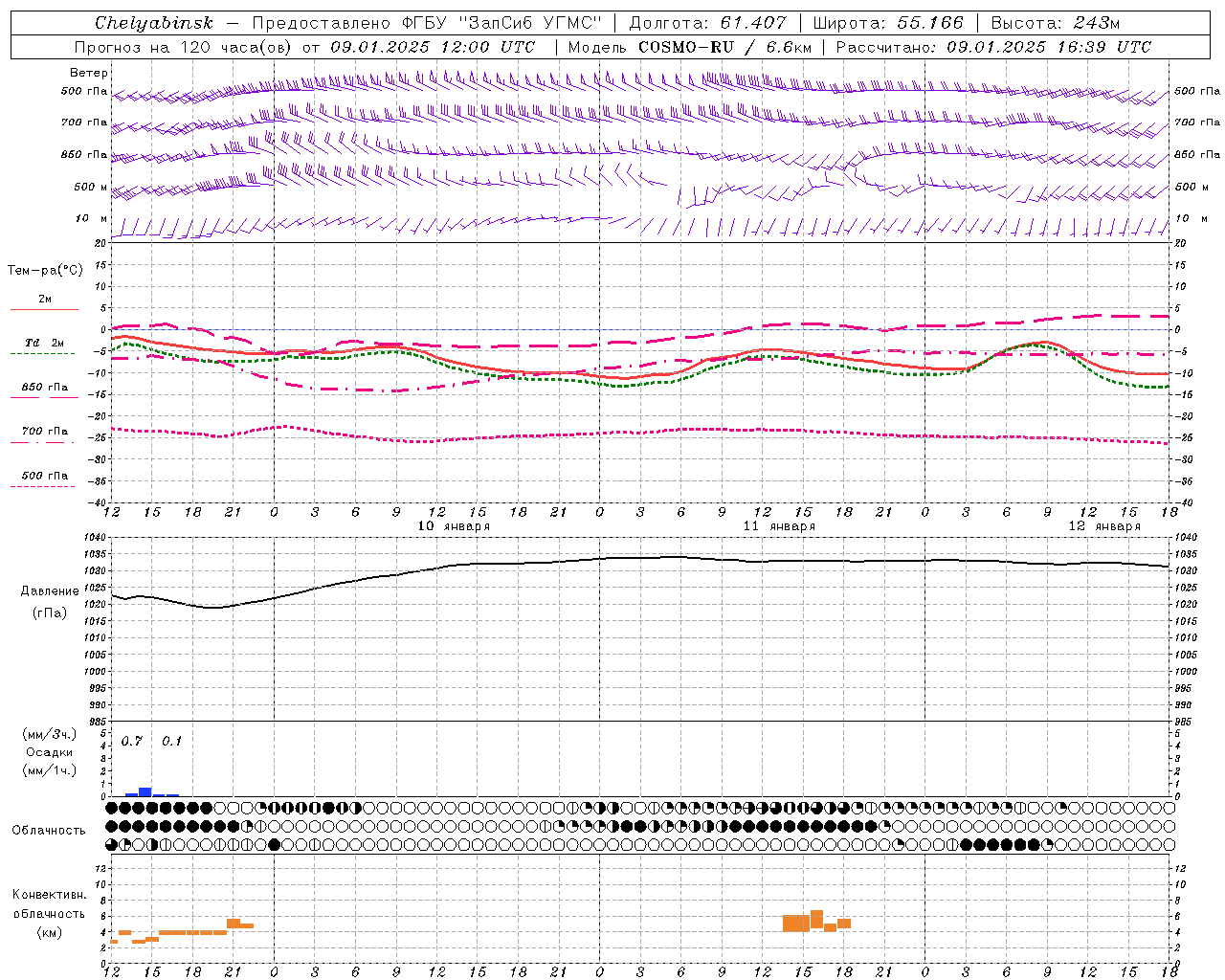Select the forecast start time 09.01.2025 12:00 UTC
The image size is (1225, 980).
click(433, 47)
